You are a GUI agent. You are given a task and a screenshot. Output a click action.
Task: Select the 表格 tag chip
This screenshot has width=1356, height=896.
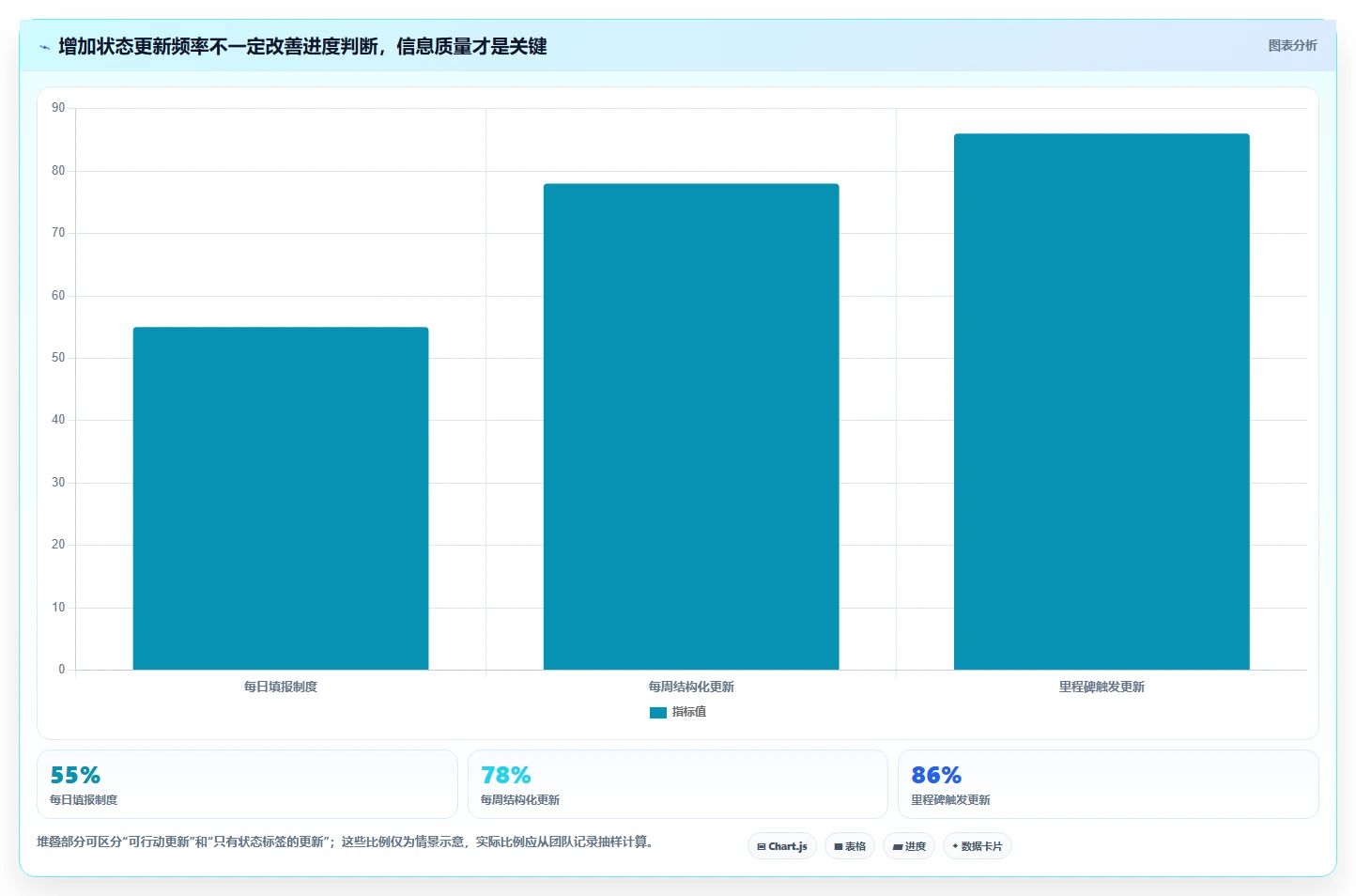click(x=850, y=846)
